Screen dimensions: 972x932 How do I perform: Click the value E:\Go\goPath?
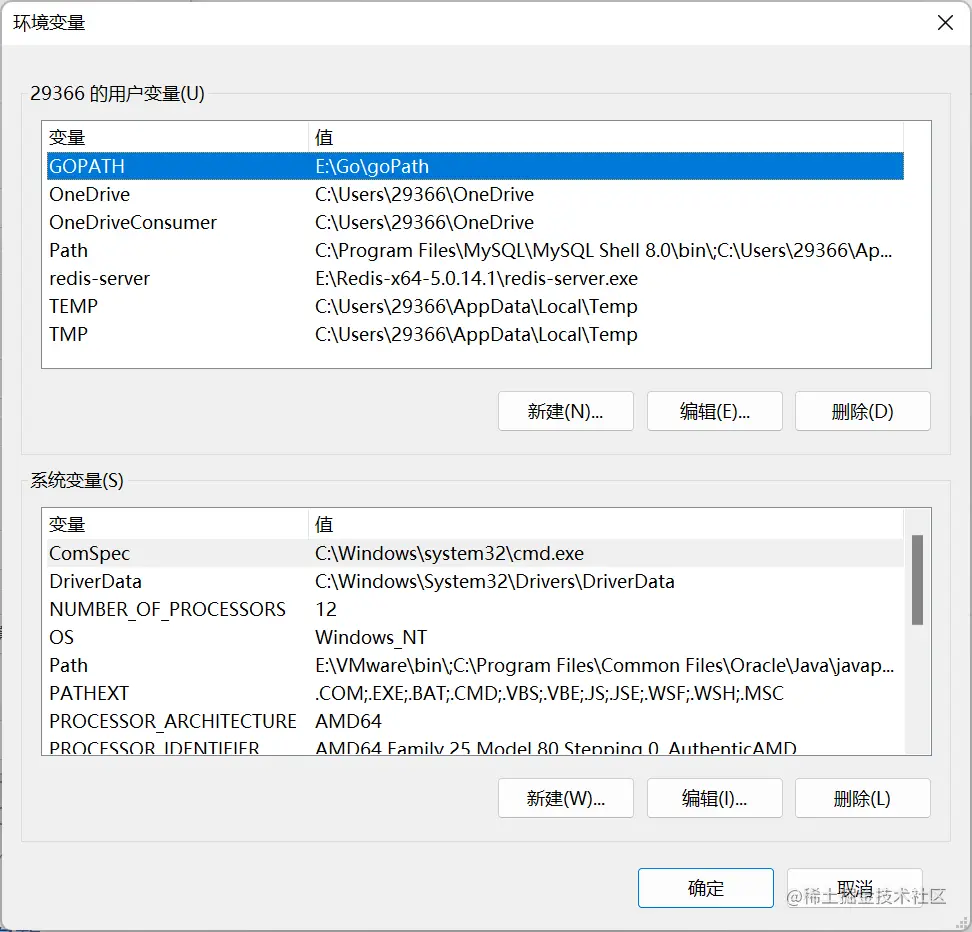click(372, 166)
